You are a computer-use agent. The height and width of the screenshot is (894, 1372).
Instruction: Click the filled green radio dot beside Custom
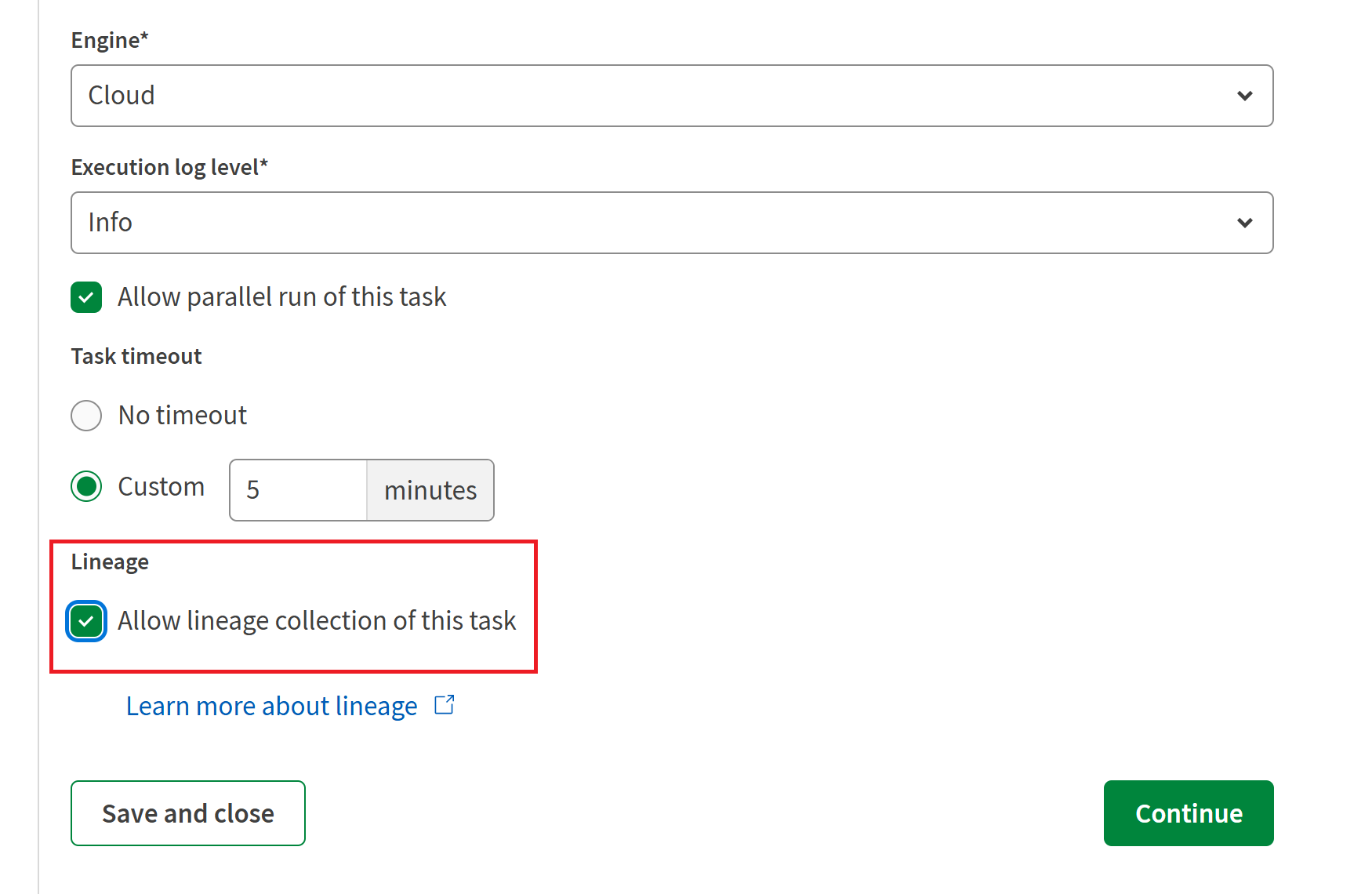[x=86, y=486]
